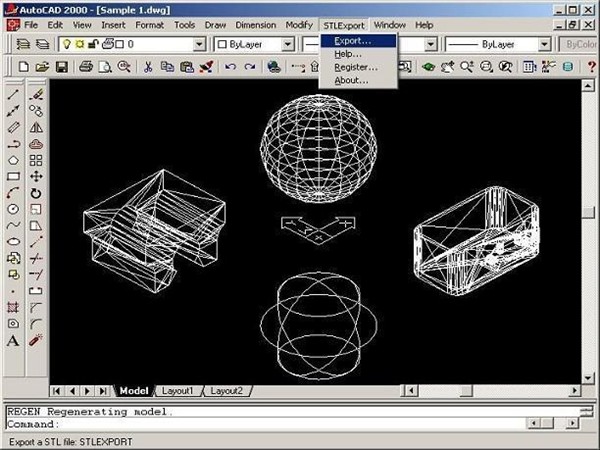The height and width of the screenshot is (450, 600).
Task: Open the Dimension menu
Action: coord(256,25)
